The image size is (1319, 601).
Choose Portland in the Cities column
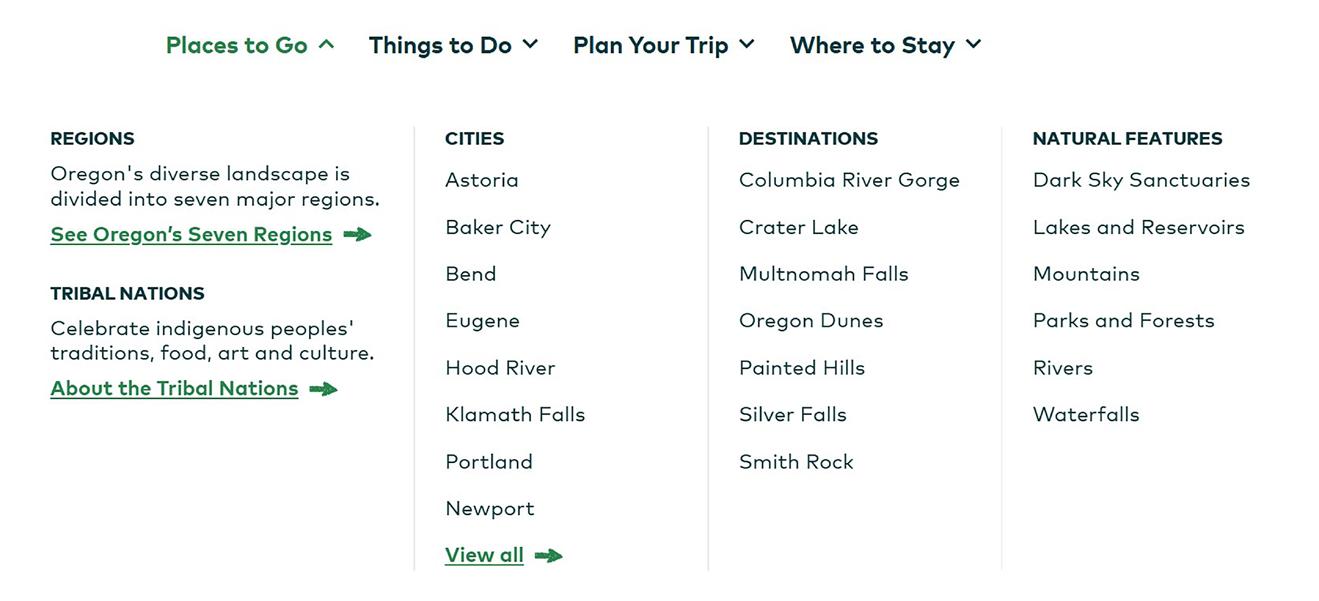click(489, 462)
